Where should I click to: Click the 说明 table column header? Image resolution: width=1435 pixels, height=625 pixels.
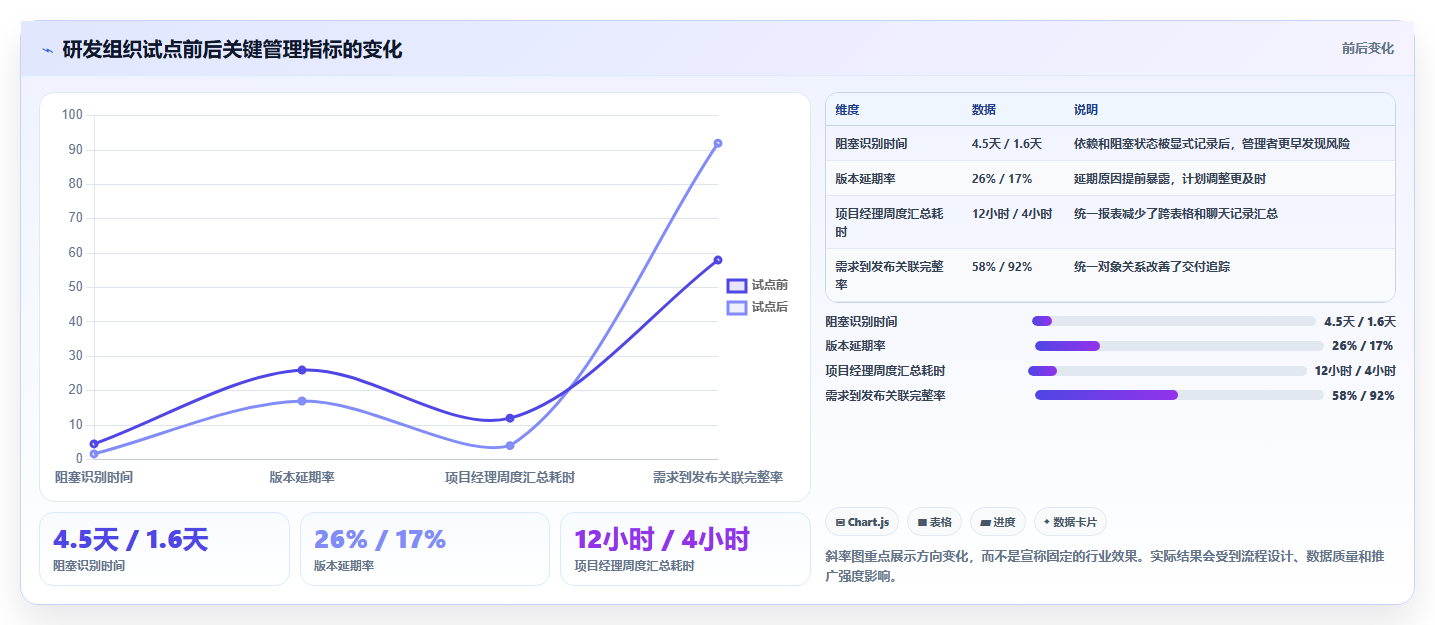click(1086, 110)
